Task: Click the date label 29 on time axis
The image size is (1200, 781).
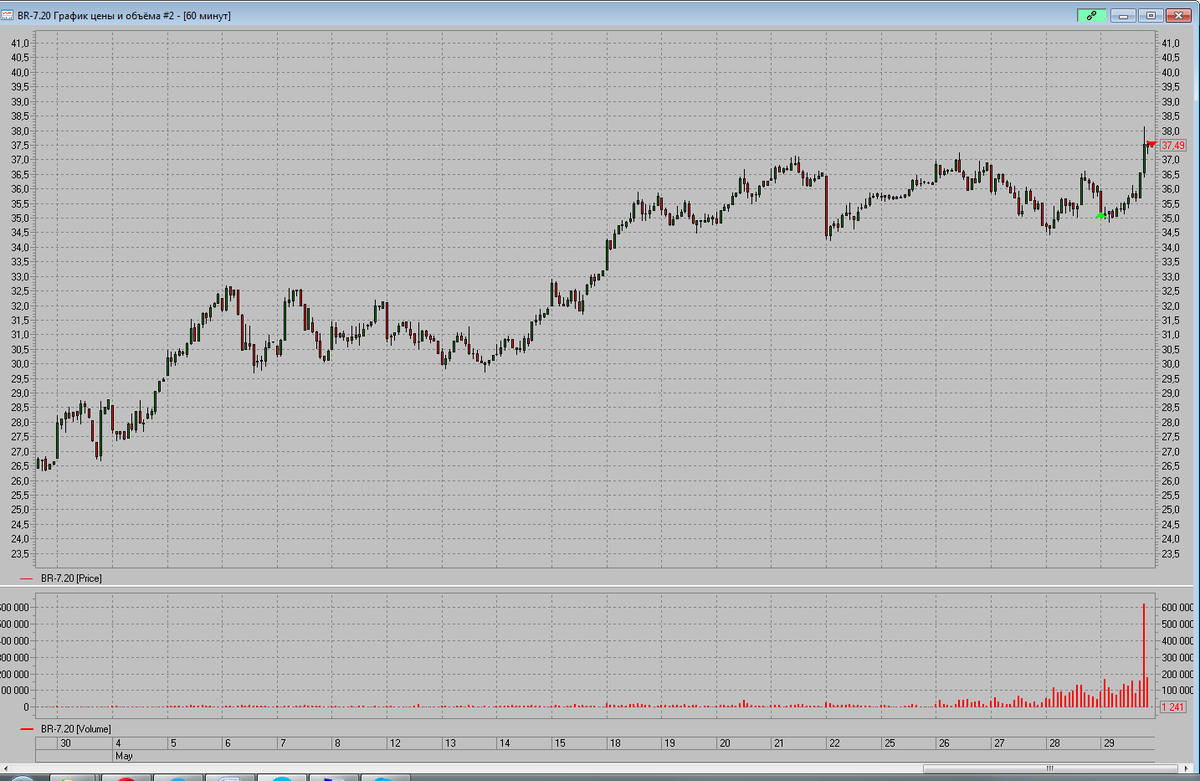Action: (1108, 743)
